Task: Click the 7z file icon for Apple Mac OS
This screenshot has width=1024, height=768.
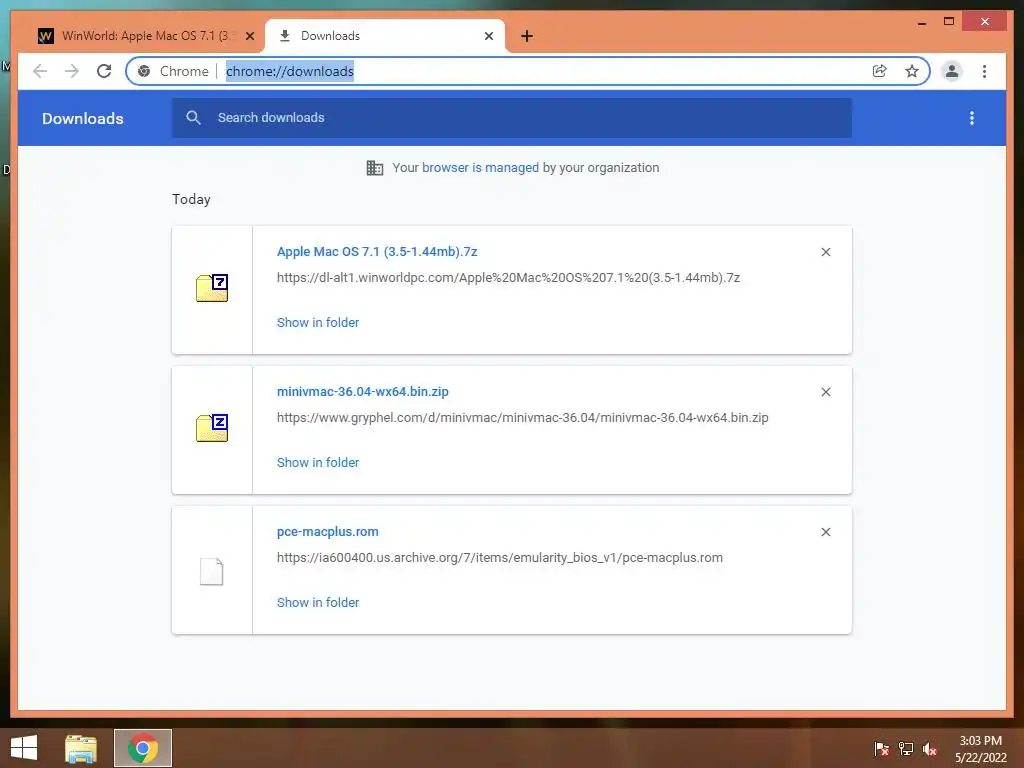Action: coord(212,287)
